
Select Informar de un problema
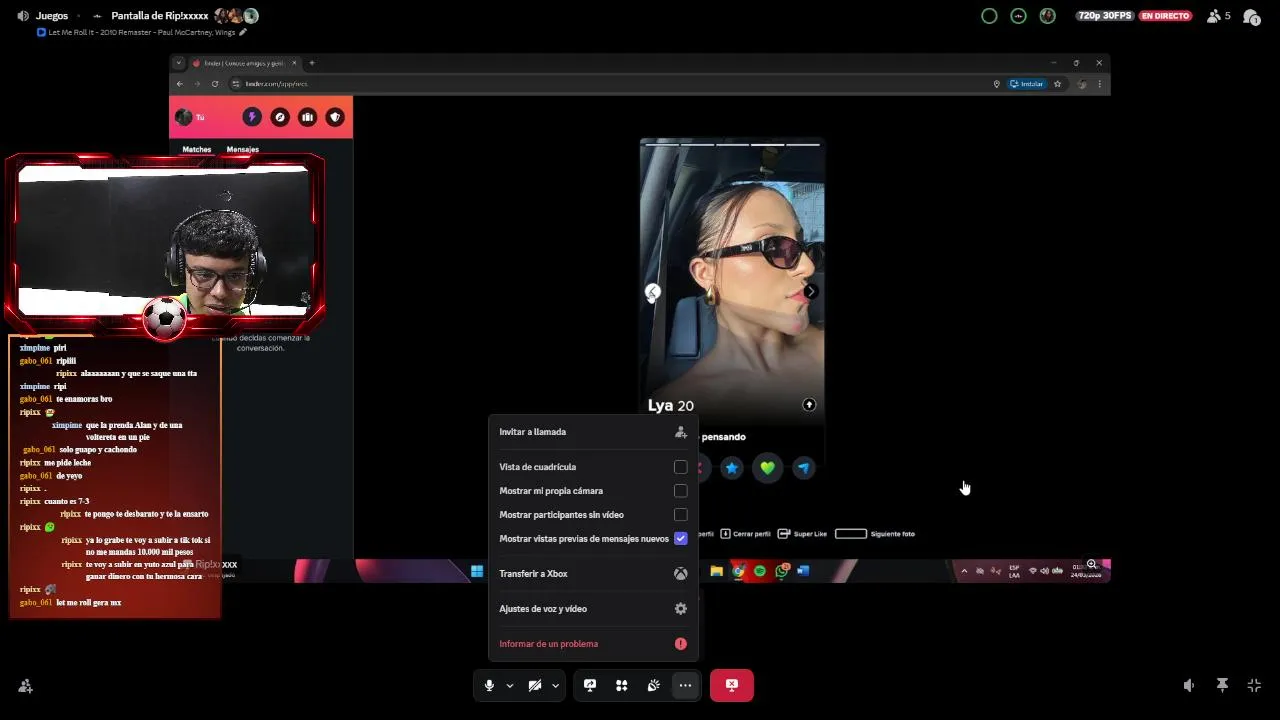click(x=593, y=644)
